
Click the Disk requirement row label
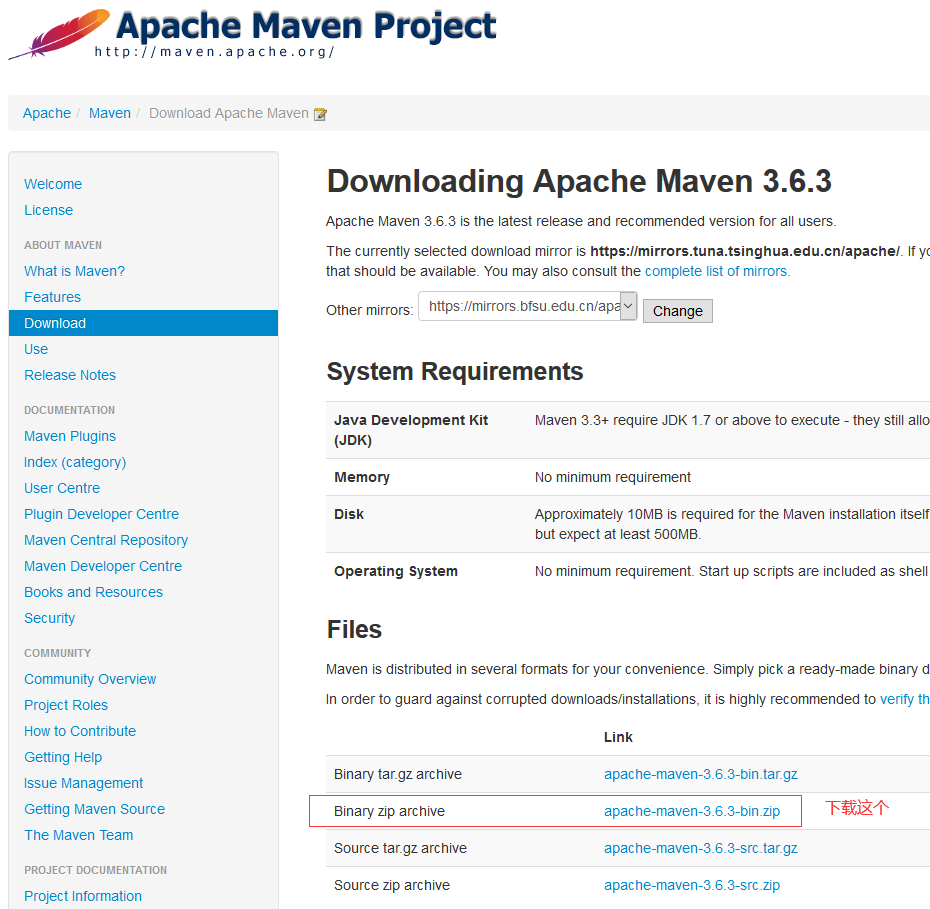tap(349, 514)
